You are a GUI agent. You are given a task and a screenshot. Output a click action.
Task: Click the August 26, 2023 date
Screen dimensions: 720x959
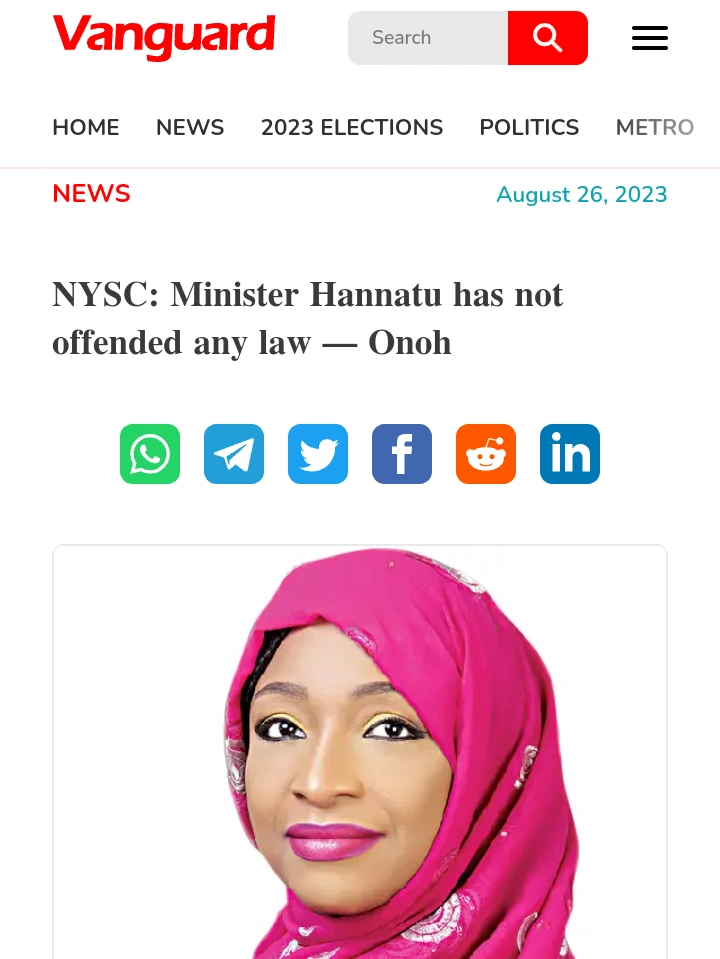coord(582,194)
